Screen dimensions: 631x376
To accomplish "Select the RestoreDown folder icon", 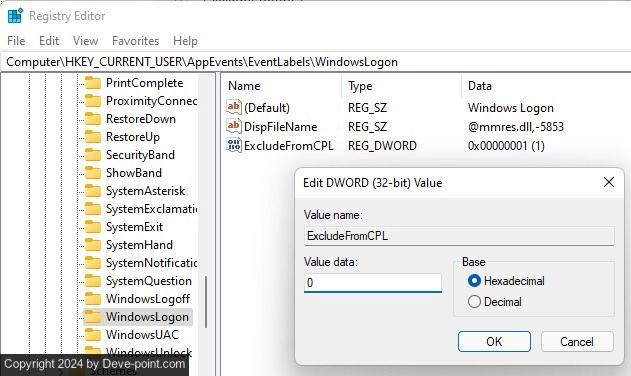I will coord(93,119).
